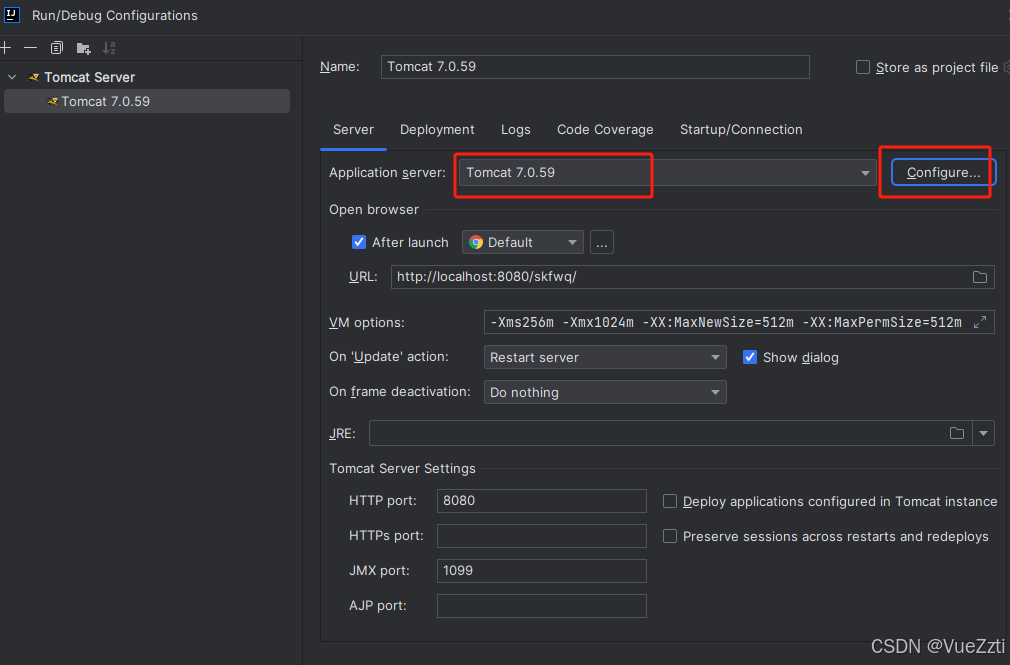This screenshot has width=1010, height=665.
Task: Click the HTTP port field
Action: 541,501
